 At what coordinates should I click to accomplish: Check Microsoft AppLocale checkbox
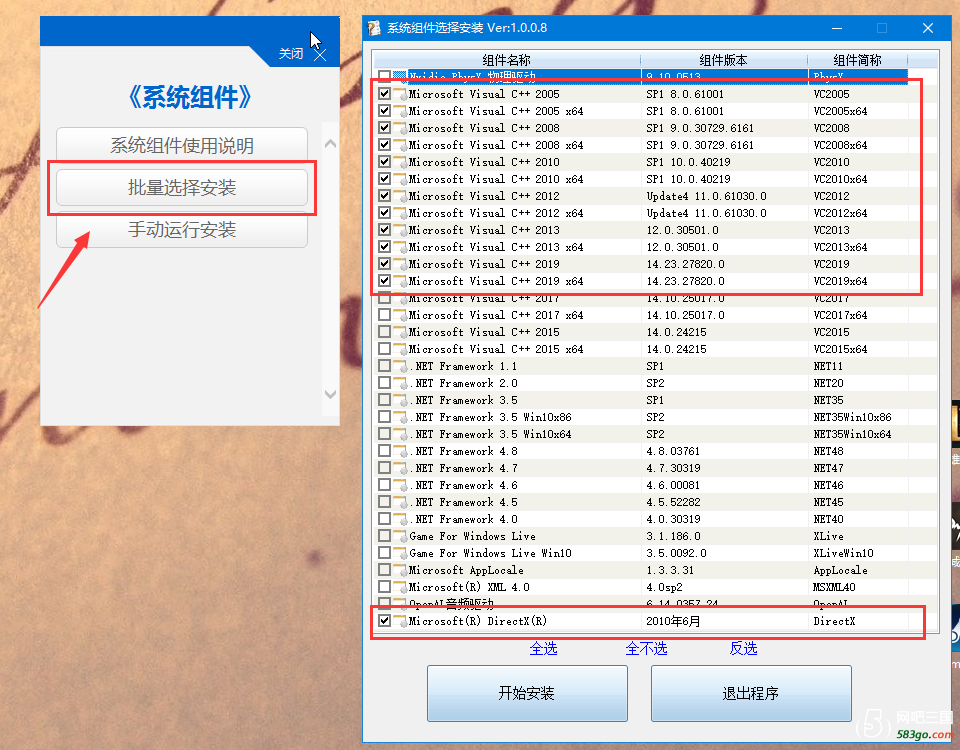pos(384,570)
